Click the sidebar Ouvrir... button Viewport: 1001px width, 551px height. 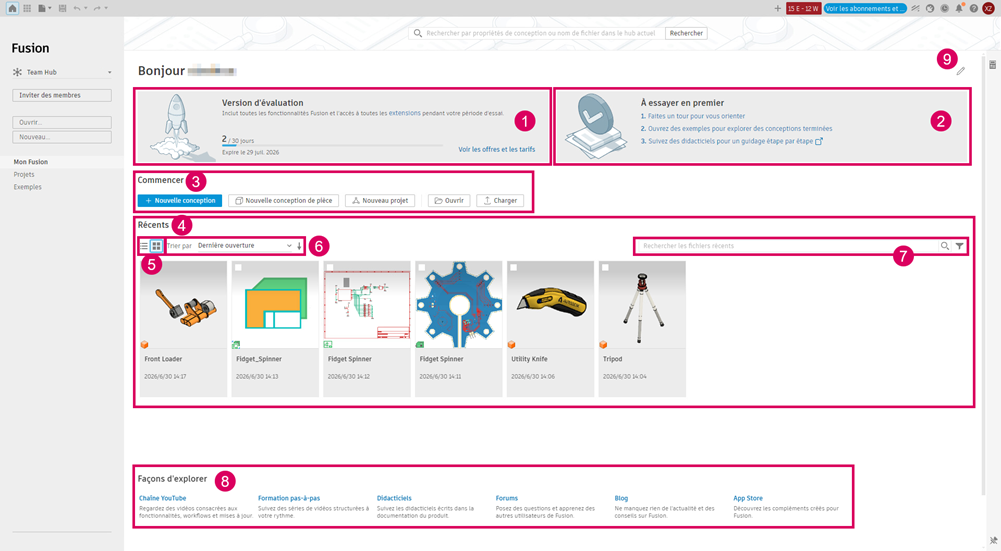pyautogui.click(x=62, y=122)
